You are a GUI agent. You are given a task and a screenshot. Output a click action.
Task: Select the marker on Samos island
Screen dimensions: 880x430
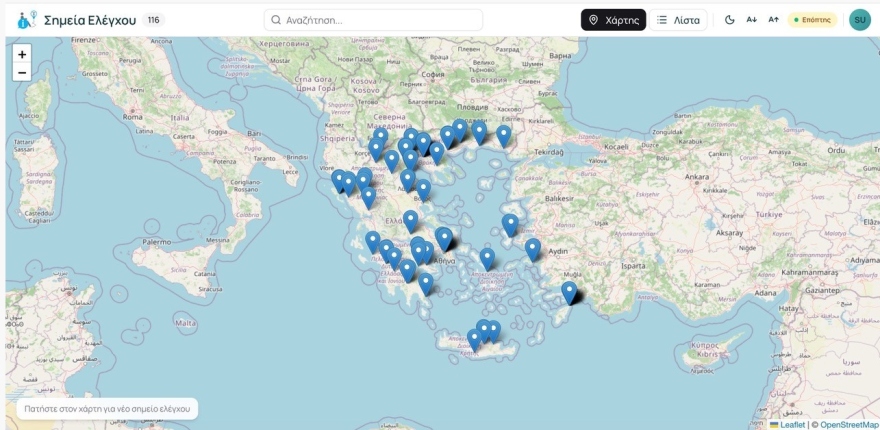tap(533, 250)
